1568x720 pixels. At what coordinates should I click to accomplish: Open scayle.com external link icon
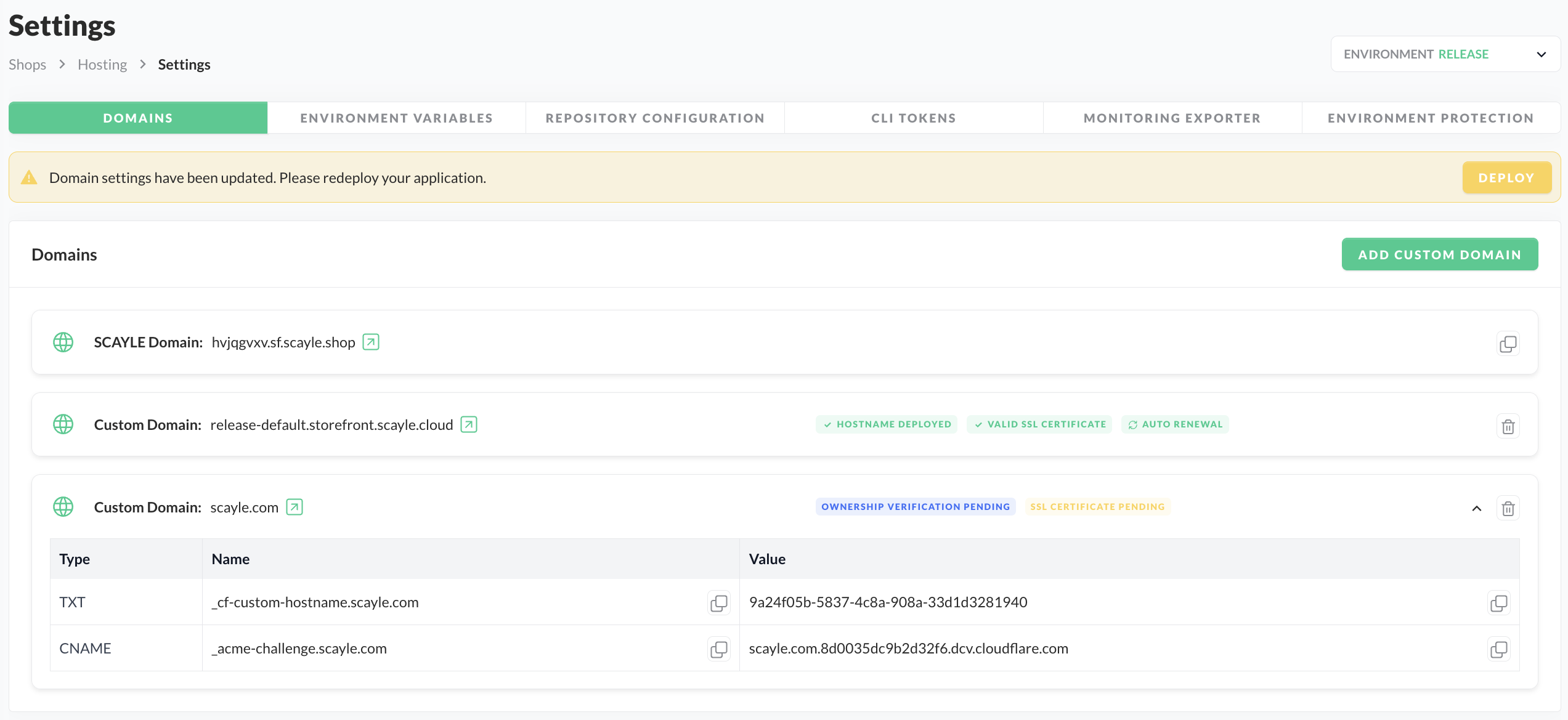[295, 507]
